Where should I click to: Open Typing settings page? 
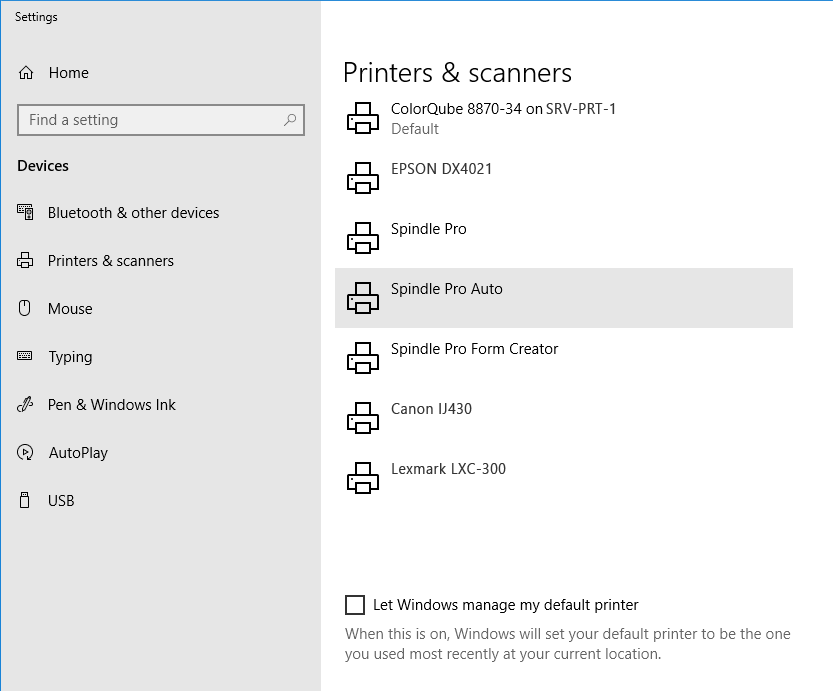tap(70, 357)
